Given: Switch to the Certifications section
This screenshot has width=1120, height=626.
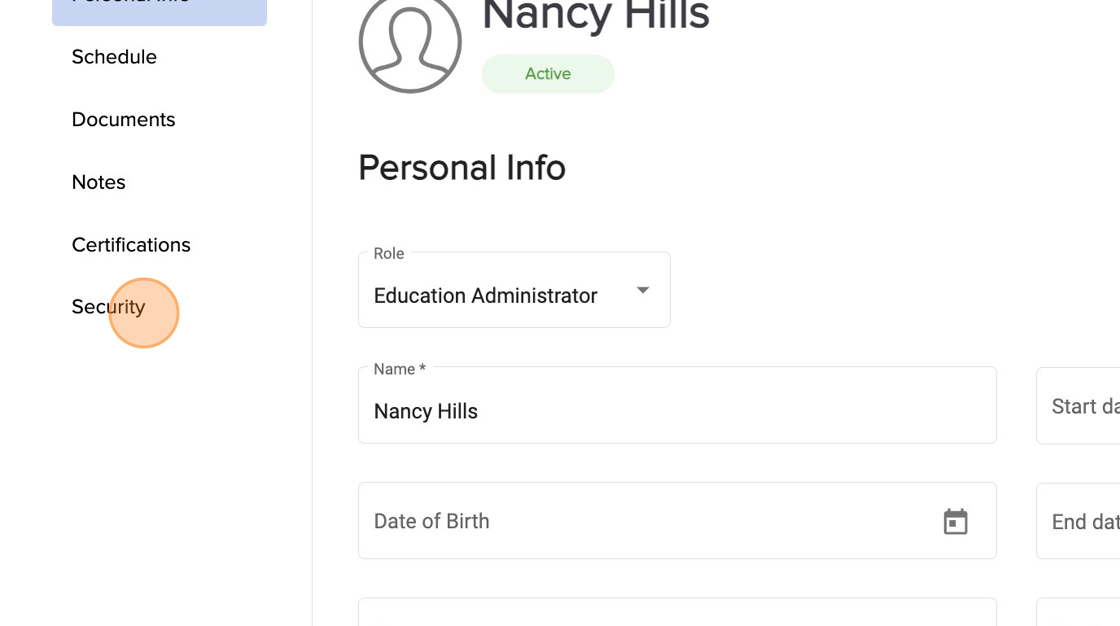Looking at the screenshot, I should click(131, 245).
